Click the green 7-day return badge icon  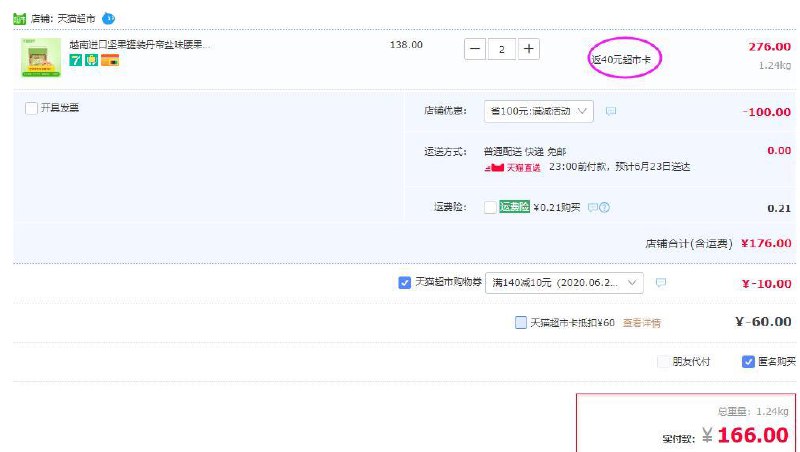(x=76, y=60)
